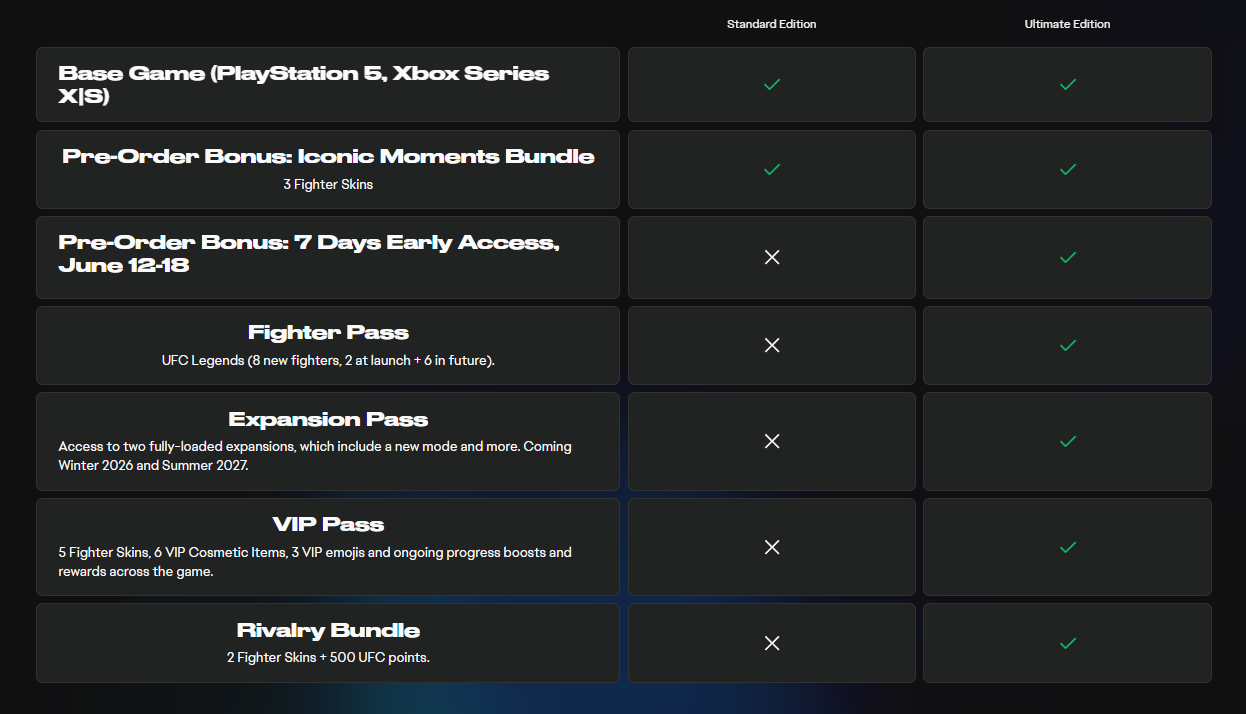1246x714 pixels.
Task: Click Ultimate Edition checkmark for Rivalry Bundle
Action: [1067, 643]
